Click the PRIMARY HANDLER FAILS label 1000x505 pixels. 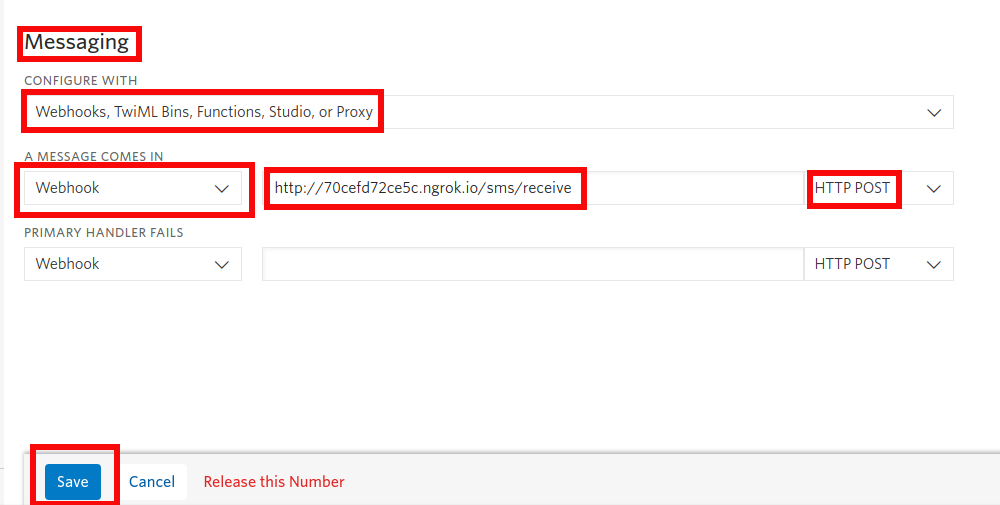click(x=104, y=232)
